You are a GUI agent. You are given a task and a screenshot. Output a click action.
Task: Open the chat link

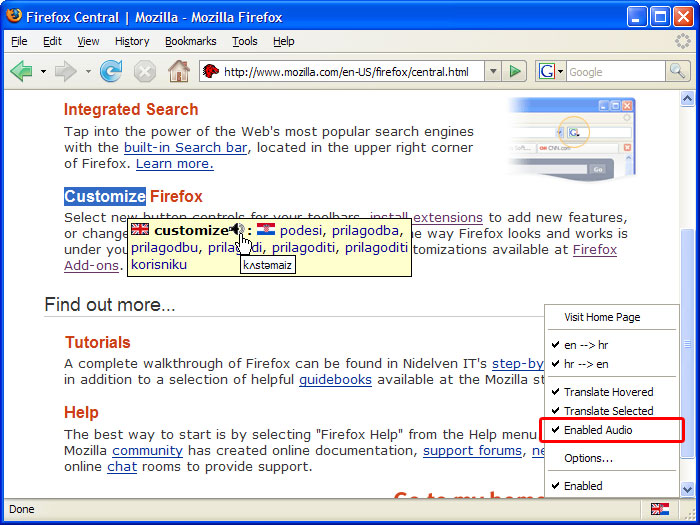122,467
